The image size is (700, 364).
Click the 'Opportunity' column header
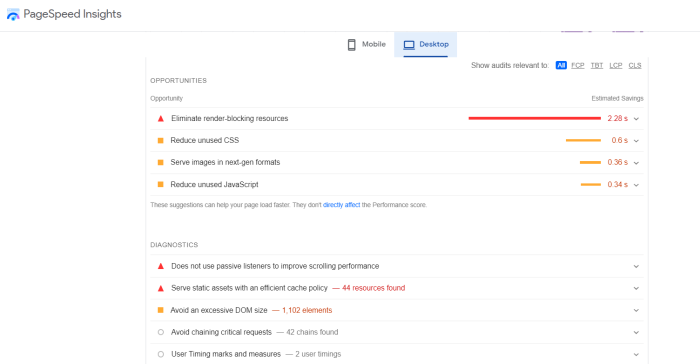coord(167,98)
